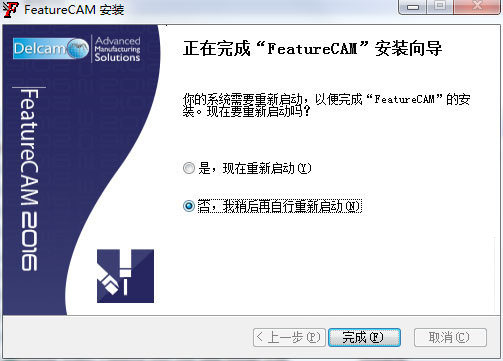The image size is (503, 361).
Task: Click the maximize button in the title bar
Action: coord(440,7)
